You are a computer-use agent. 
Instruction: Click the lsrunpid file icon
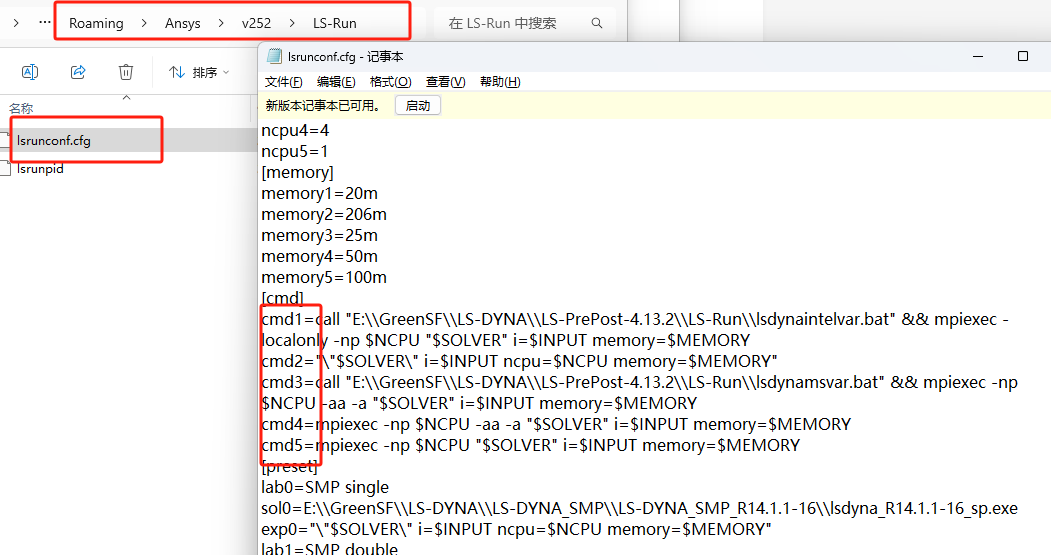click(x=8, y=169)
